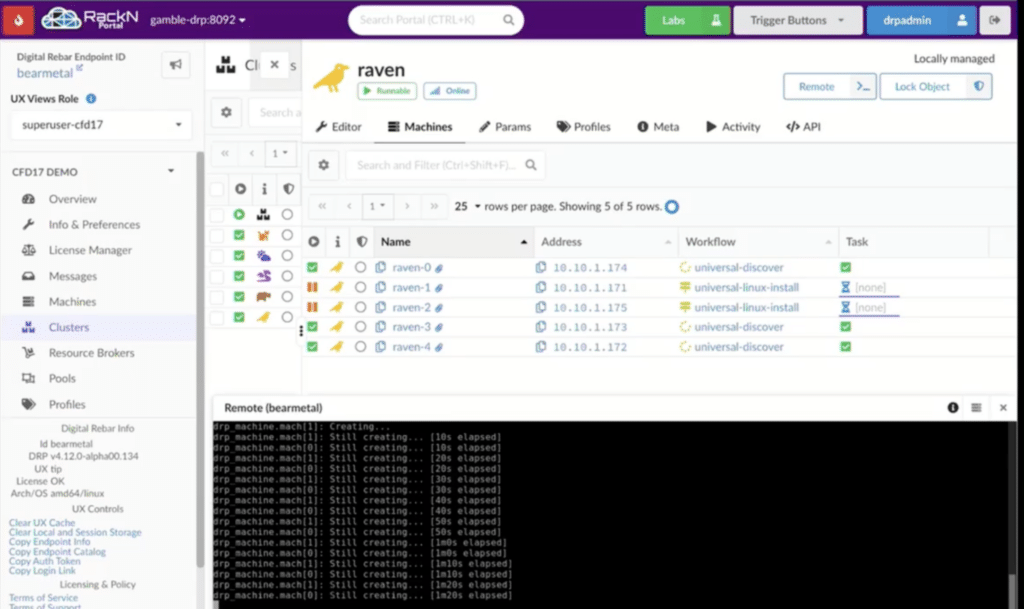Image resolution: width=1024 pixels, height=609 pixels.
Task: Change the 25 rows per page dropdown
Action: 468,207
